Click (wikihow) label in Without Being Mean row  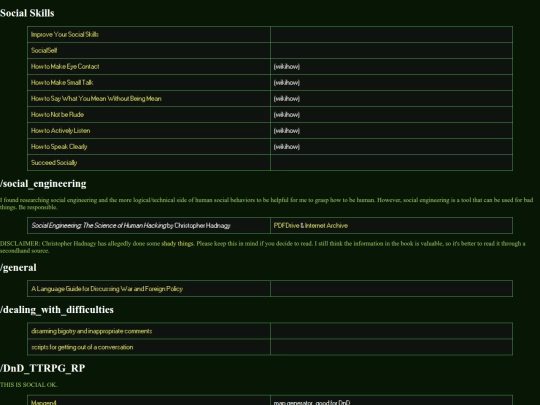287,98
